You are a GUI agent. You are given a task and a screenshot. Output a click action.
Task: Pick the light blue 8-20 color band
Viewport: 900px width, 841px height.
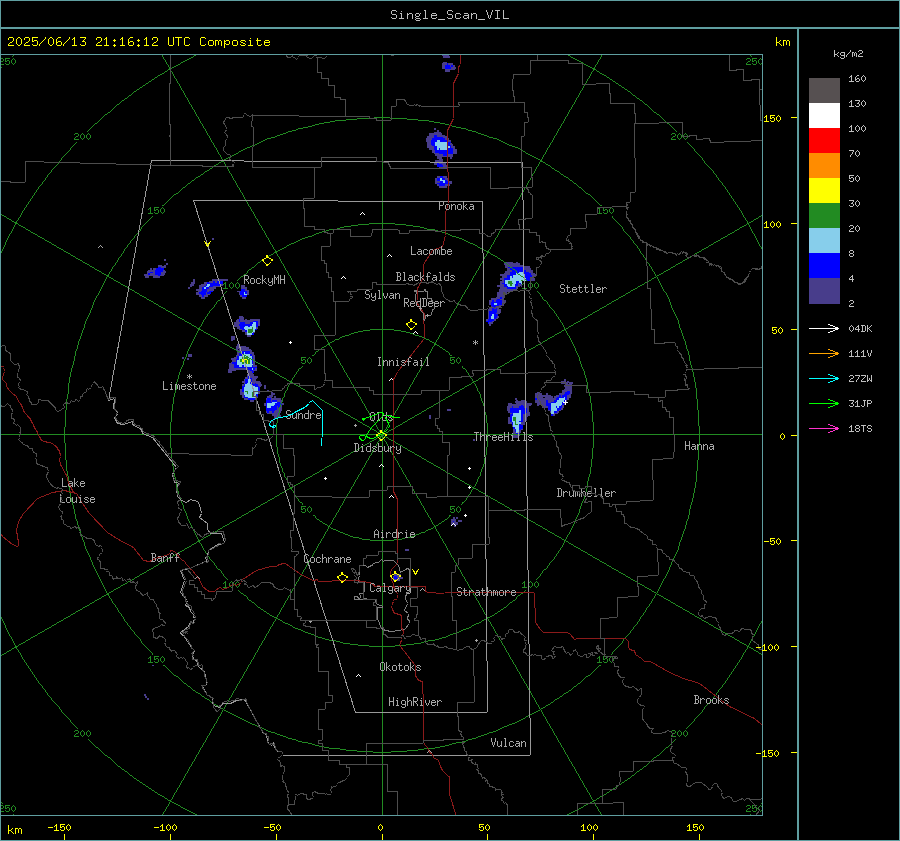click(x=824, y=241)
